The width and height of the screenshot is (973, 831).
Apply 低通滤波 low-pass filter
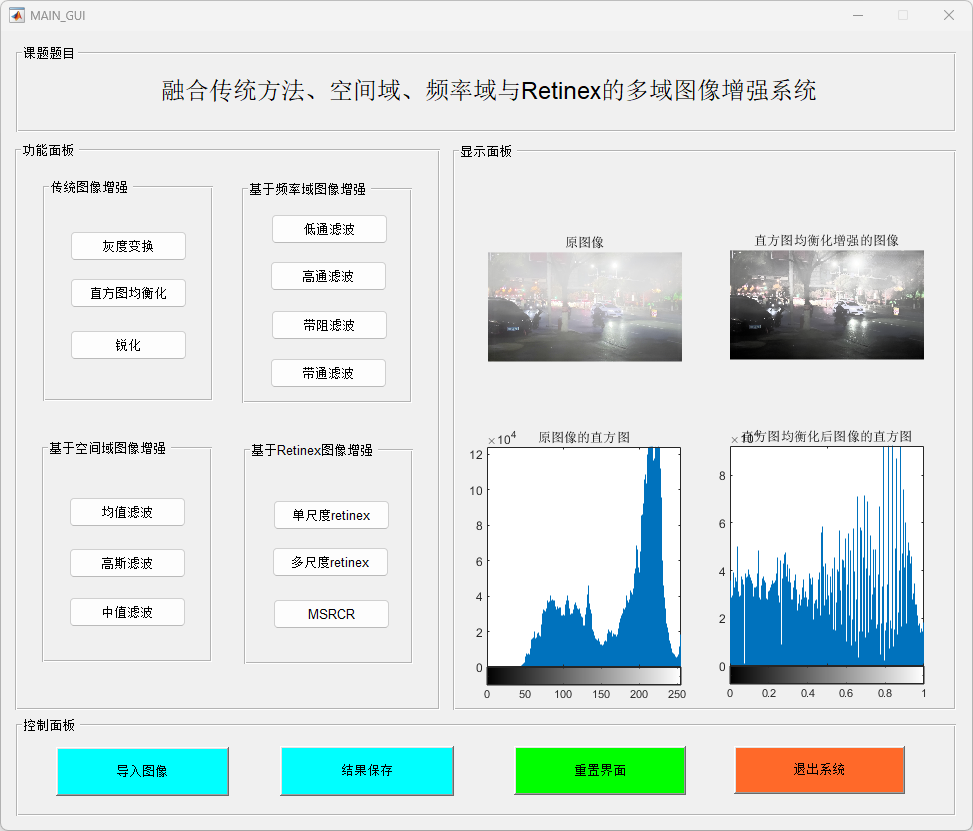[329, 229]
